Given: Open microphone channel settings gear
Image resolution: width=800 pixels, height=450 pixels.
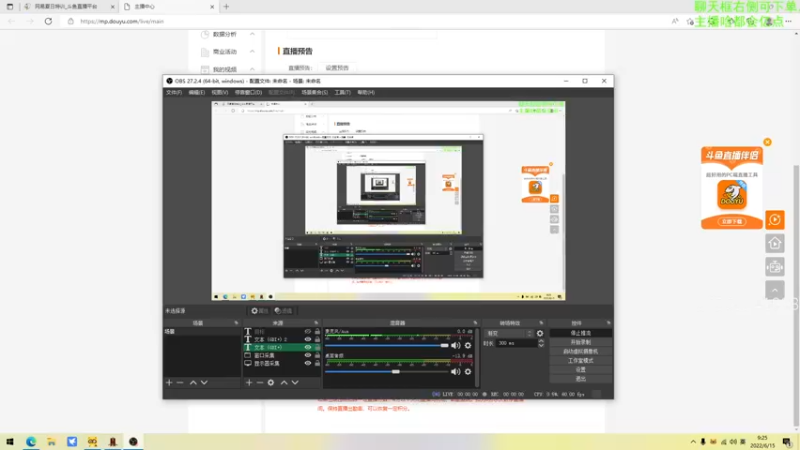Looking at the screenshot, I should [x=468, y=345].
